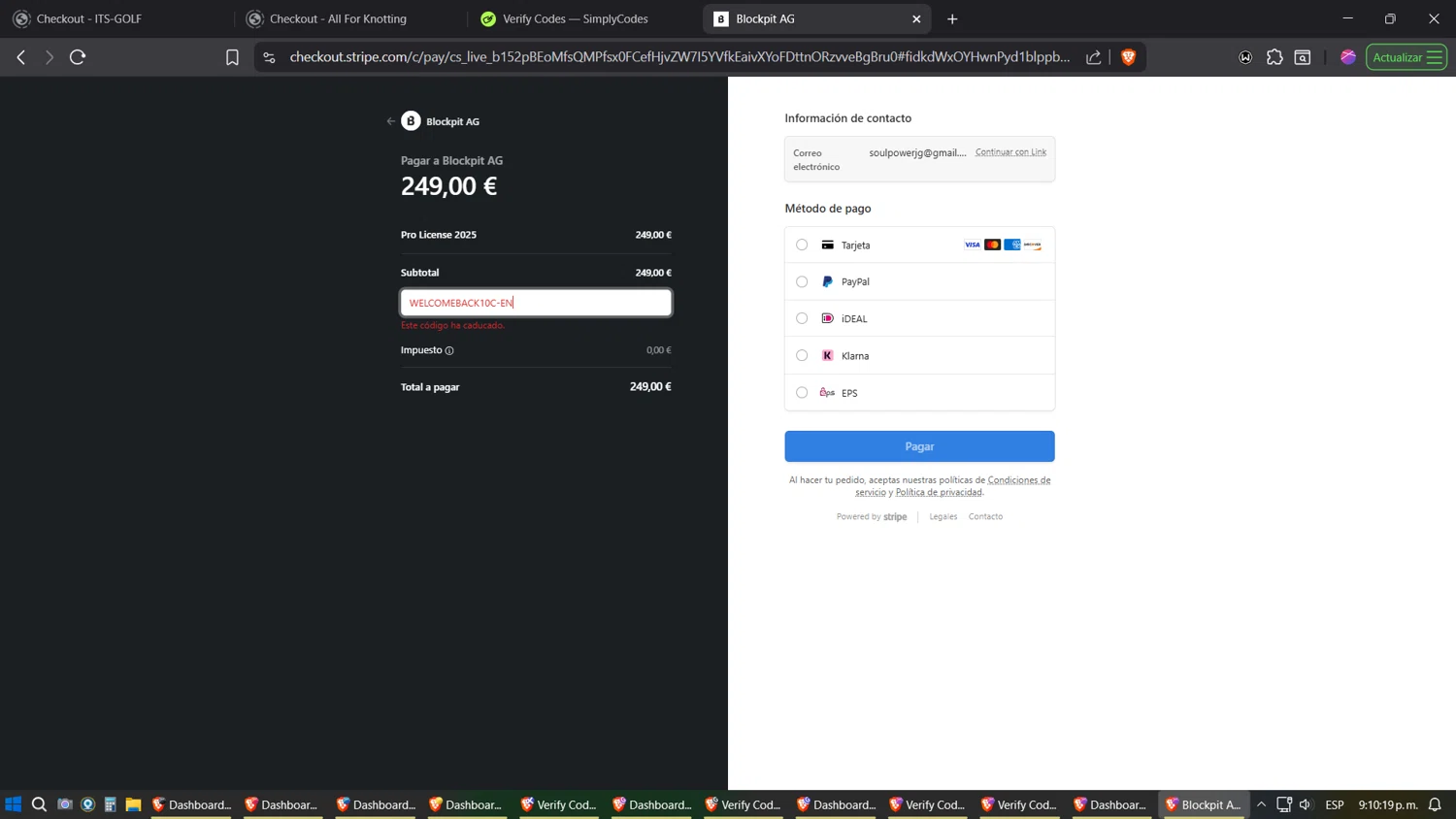Click the EPS logo icon

[x=827, y=392]
